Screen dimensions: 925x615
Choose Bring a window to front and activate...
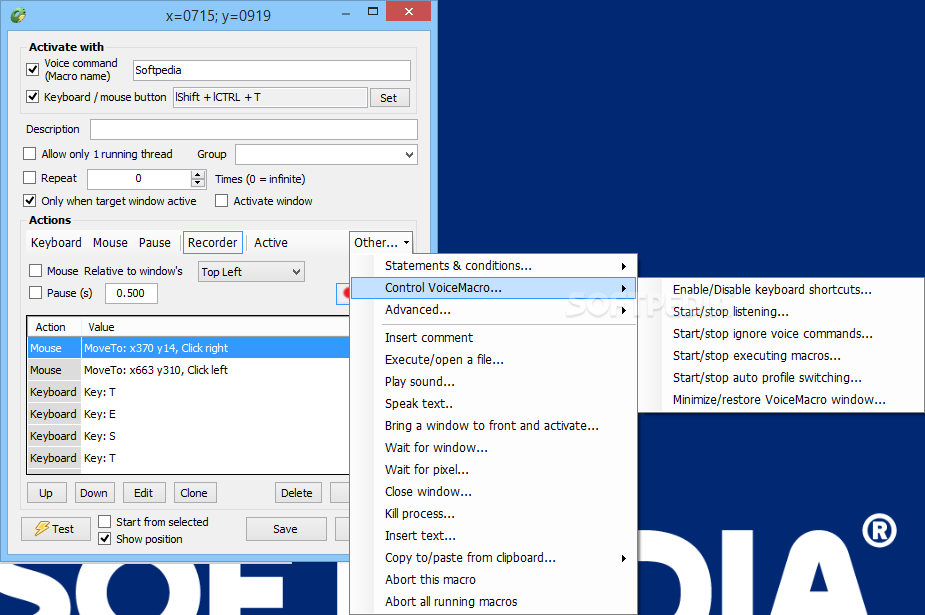point(494,426)
